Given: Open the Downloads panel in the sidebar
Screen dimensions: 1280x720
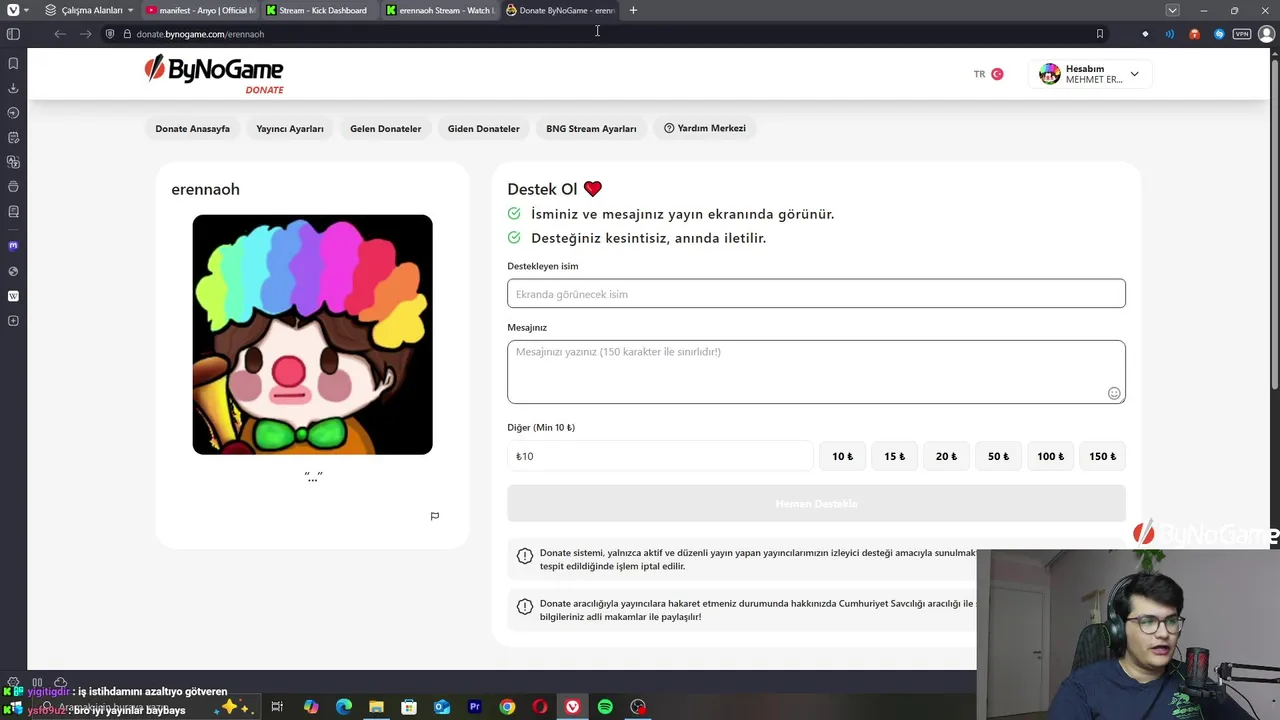Looking at the screenshot, I should pos(13,88).
